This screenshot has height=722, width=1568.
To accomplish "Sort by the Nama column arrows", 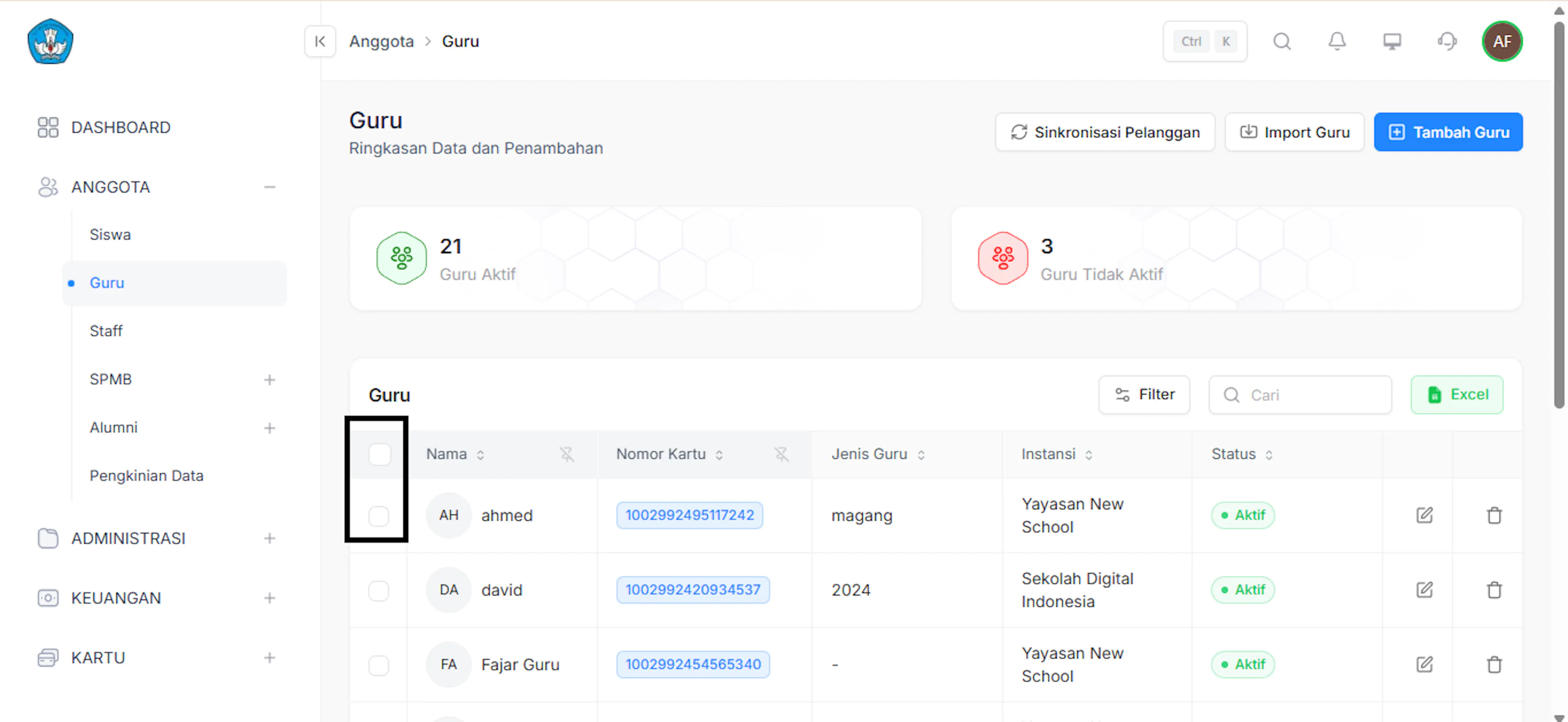I will [480, 455].
